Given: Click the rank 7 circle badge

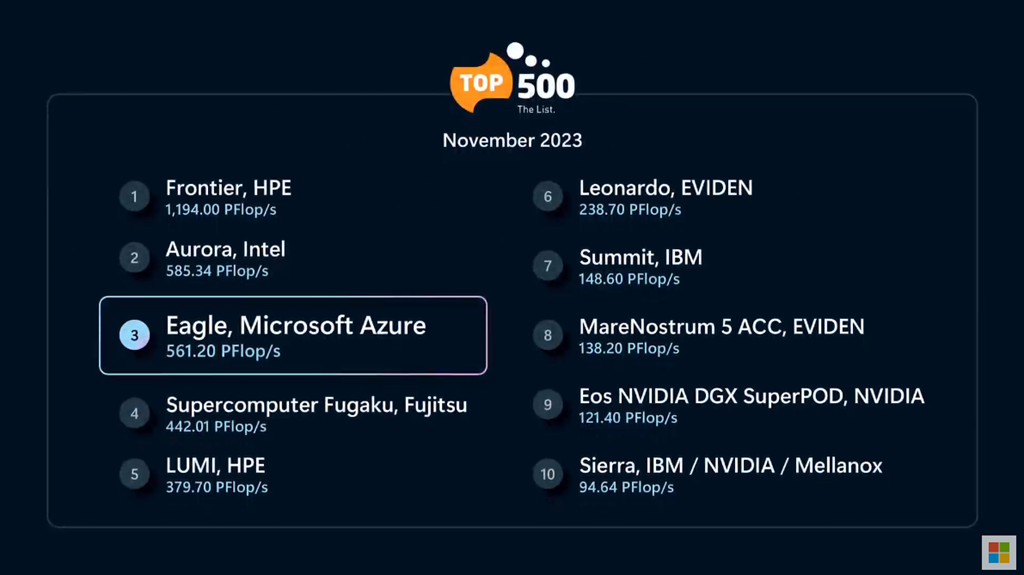Looking at the screenshot, I should coord(548,266).
